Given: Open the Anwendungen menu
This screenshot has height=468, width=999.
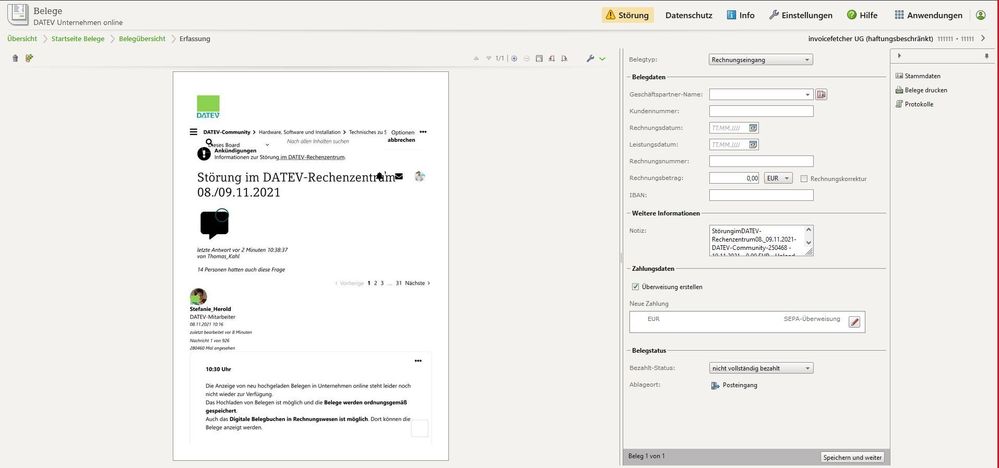Looking at the screenshot, I should coord(928,15).
